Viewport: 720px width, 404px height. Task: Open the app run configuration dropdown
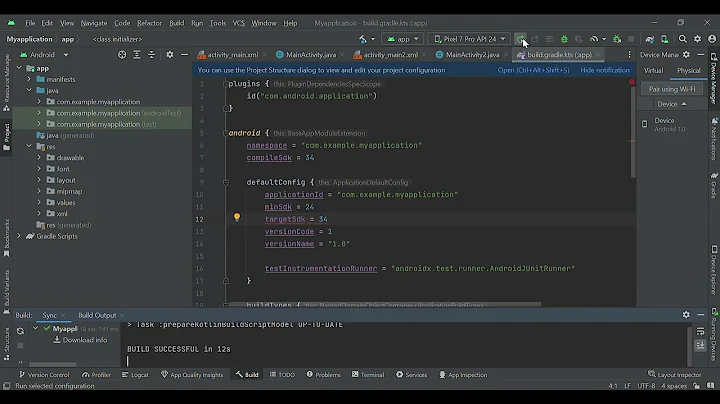pyautogui.click(x=403, y=39)
